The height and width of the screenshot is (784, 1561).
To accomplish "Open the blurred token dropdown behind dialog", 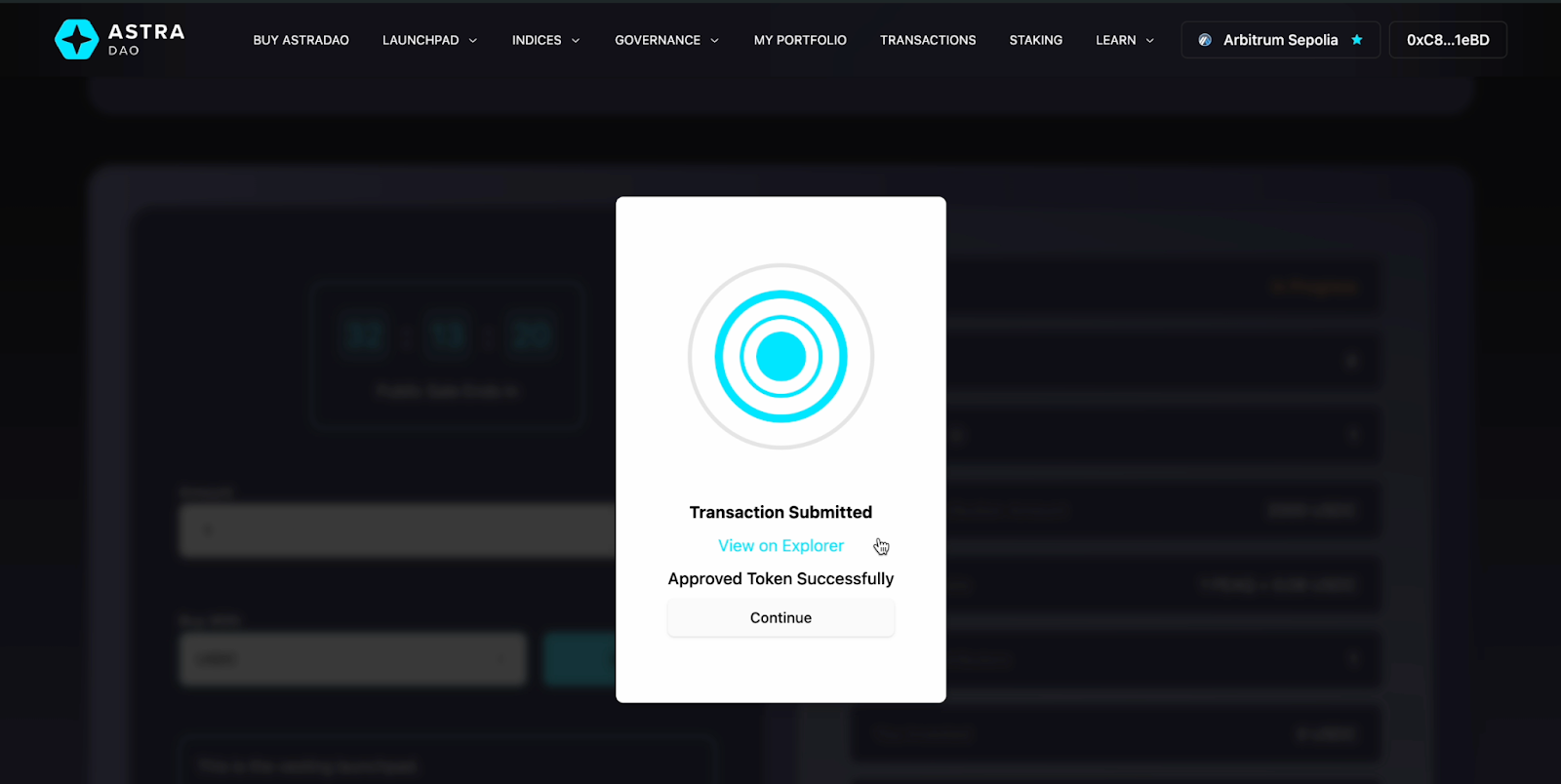I will [352, 659].
